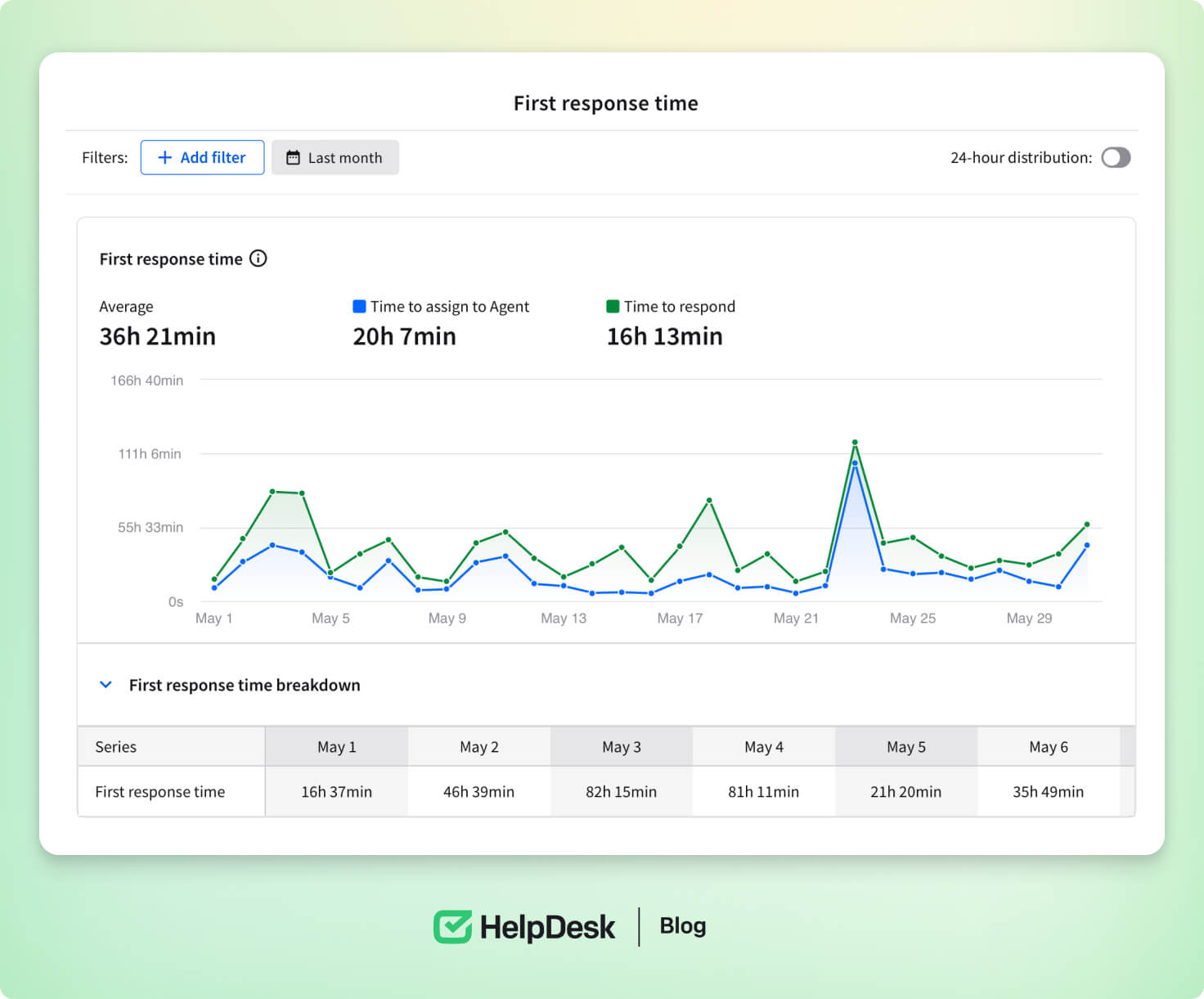Screen dimensions: 1204x999
Task: Click the green Time to respond swatch
Action: (613, 306)
